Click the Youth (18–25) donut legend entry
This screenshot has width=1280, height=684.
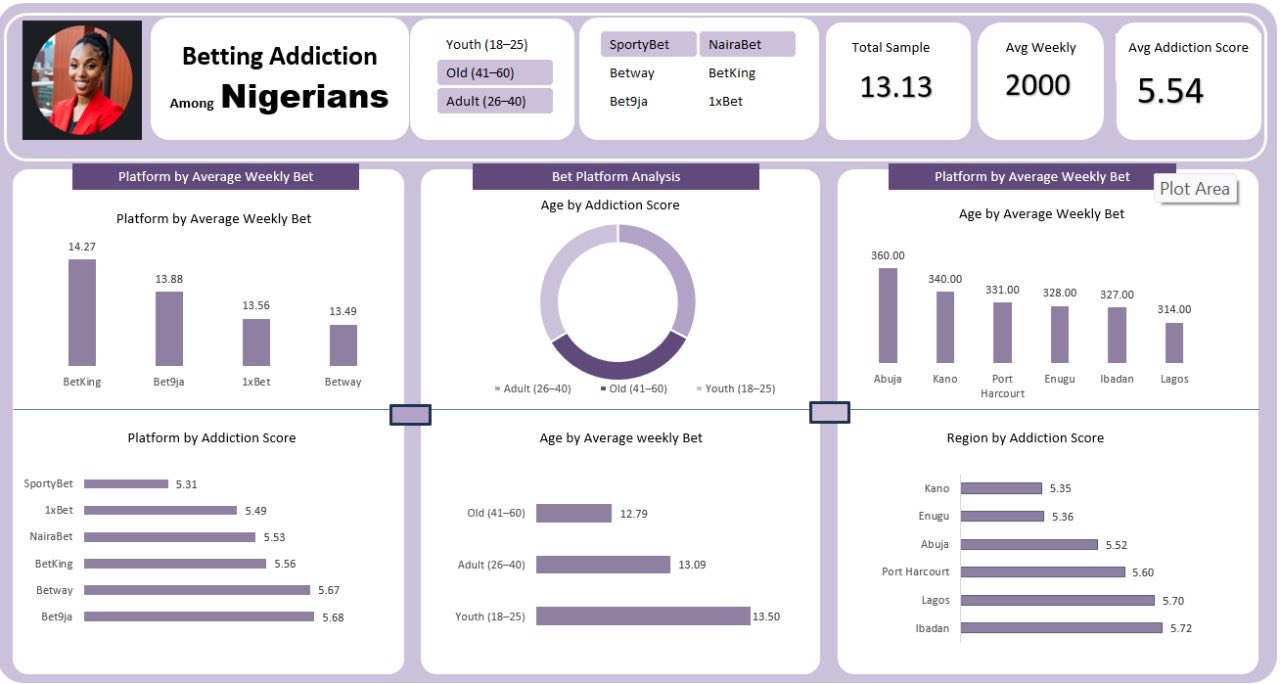pyautogui.click(x=736, y=388)
